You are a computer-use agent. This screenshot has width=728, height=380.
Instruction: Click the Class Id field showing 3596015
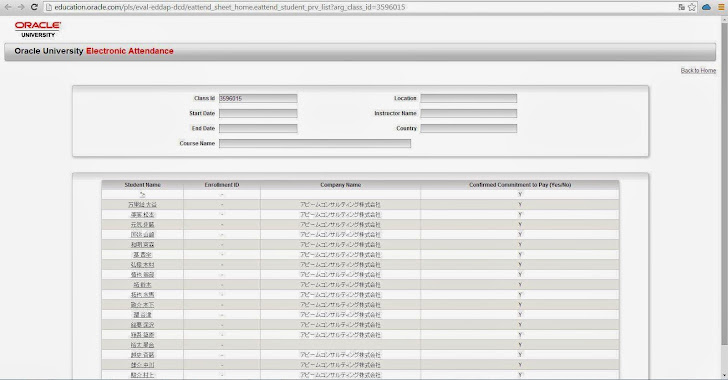pos(258,98)
